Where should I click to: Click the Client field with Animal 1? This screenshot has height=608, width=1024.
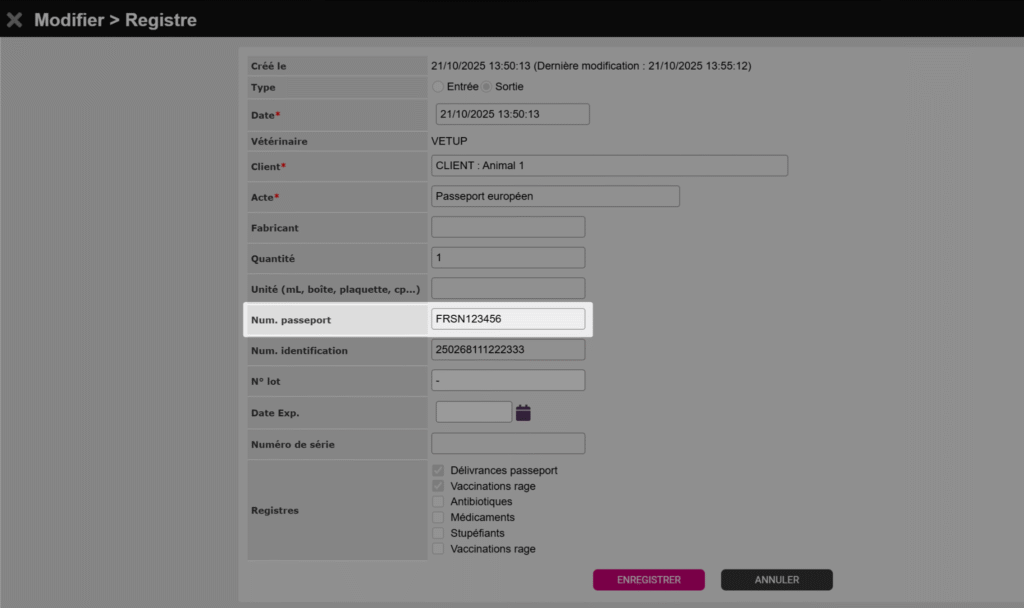tap(609, 166)
